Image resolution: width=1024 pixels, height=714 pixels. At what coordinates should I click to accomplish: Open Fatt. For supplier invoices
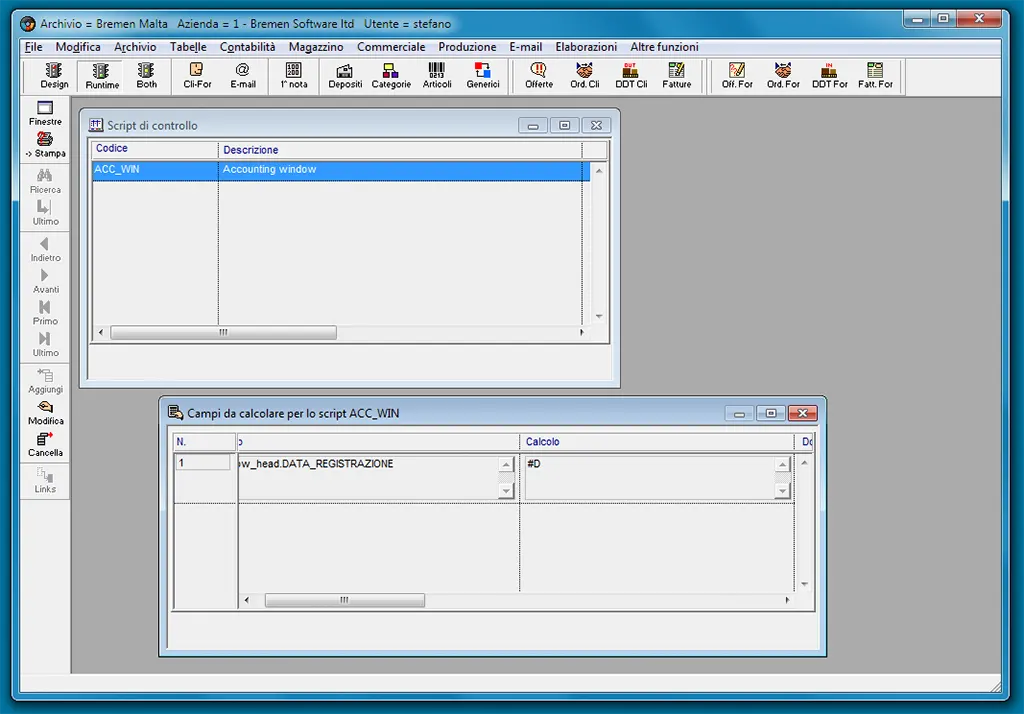click(875, 76)
